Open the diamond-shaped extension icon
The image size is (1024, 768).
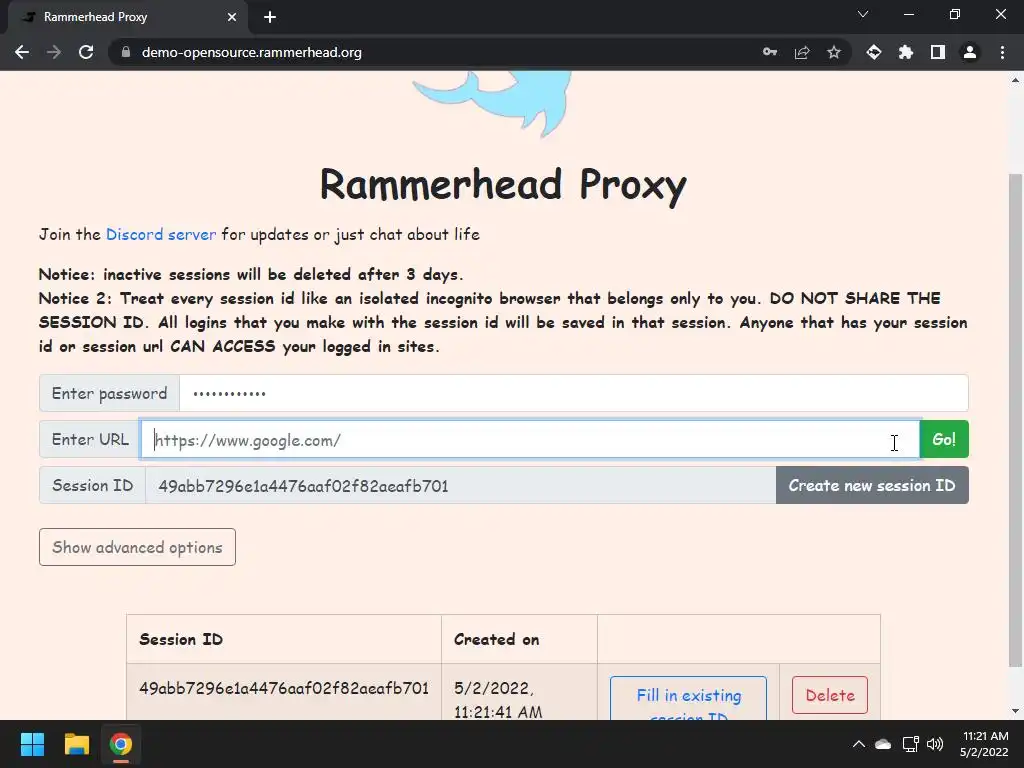pyautogui.click(x=874, y=52)
